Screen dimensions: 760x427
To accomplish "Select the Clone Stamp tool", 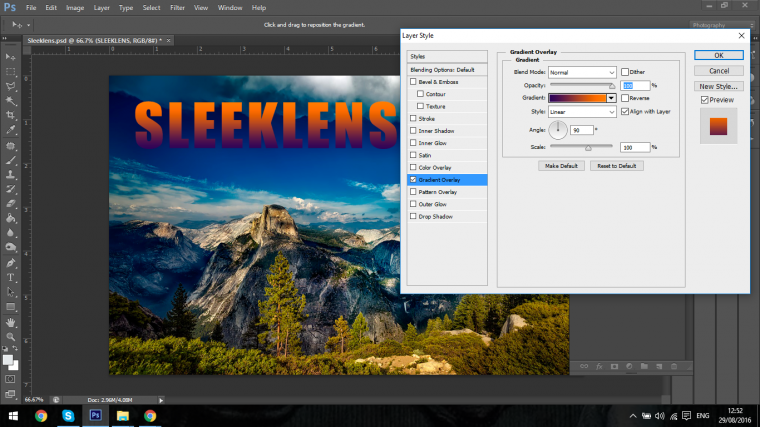I will [10, 174].
